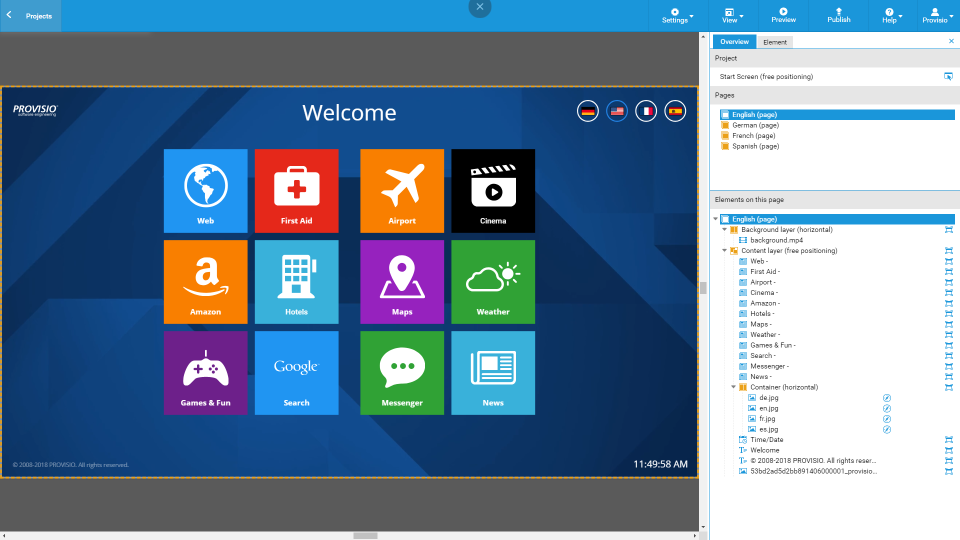The height and width of the screenshot is (540, 960).
Task: Click the Welcome heading on canvas
Action: (x=349, y=113)
